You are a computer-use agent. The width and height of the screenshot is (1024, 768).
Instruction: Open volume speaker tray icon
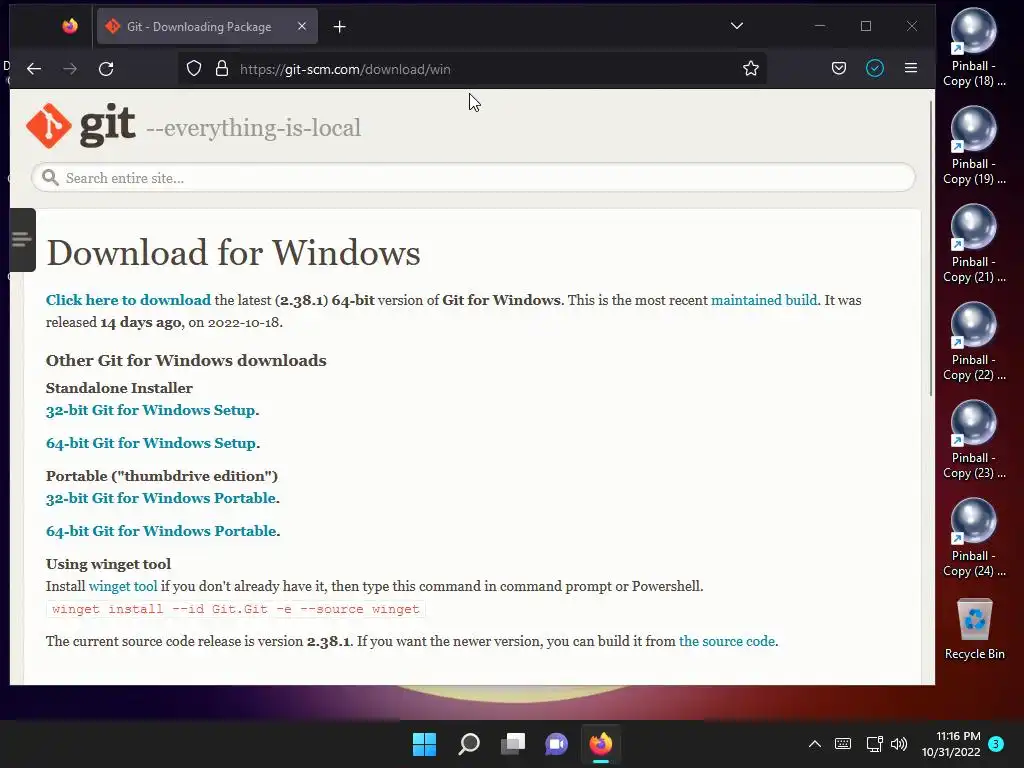coord(899,744)
